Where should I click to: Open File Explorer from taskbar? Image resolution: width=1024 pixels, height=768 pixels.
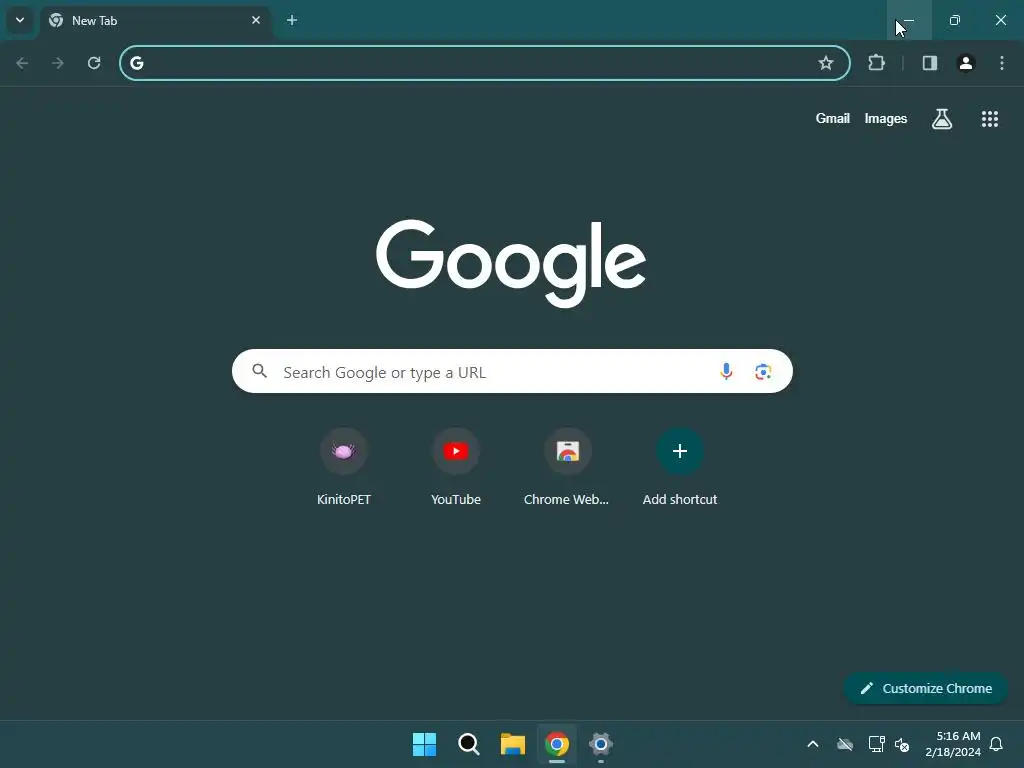[513, 744]
